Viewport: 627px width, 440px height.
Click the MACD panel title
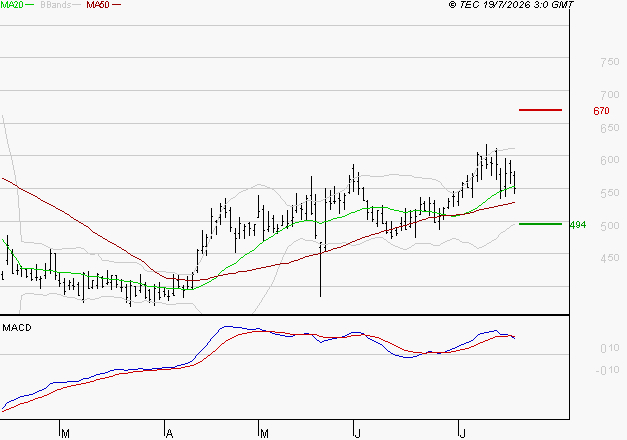point(17,328)
